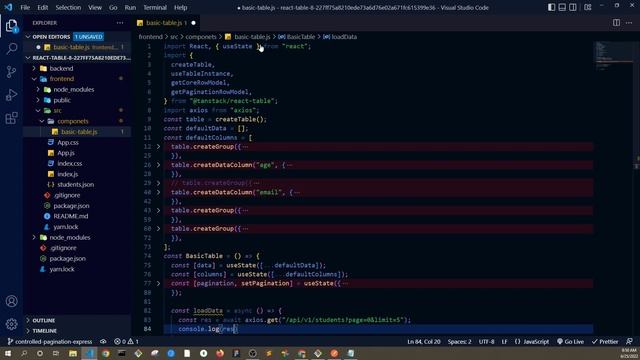The height and width of the screenshot is (360, 640).
Task: Open the File menu
Action: click(x=25, y=7)
